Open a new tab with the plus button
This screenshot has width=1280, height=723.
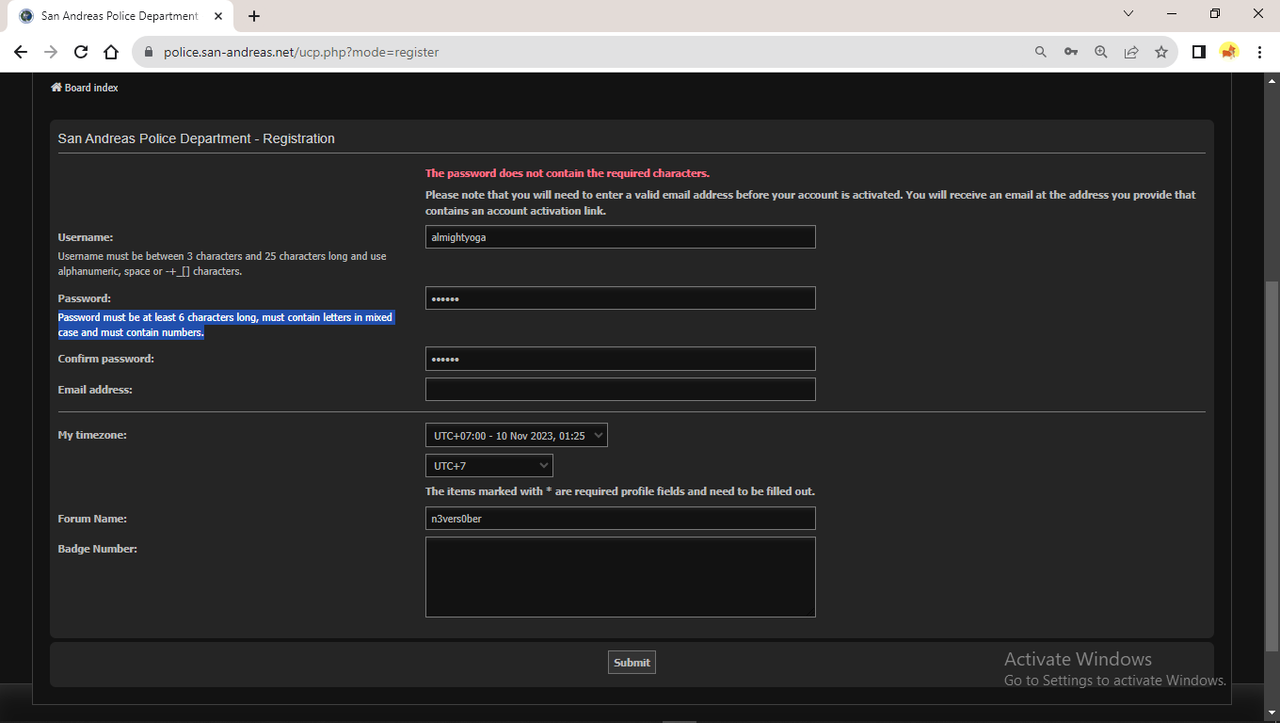(x=254, y=16)
